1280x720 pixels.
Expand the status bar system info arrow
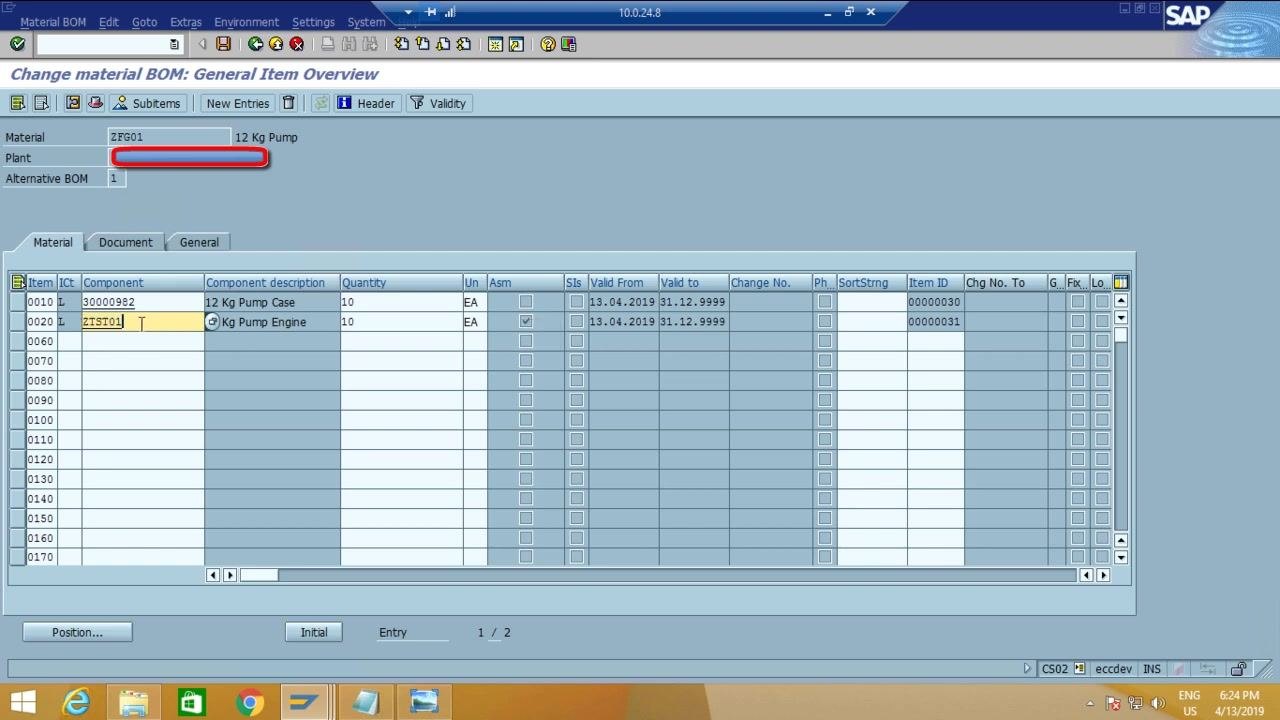[1027, 669]
